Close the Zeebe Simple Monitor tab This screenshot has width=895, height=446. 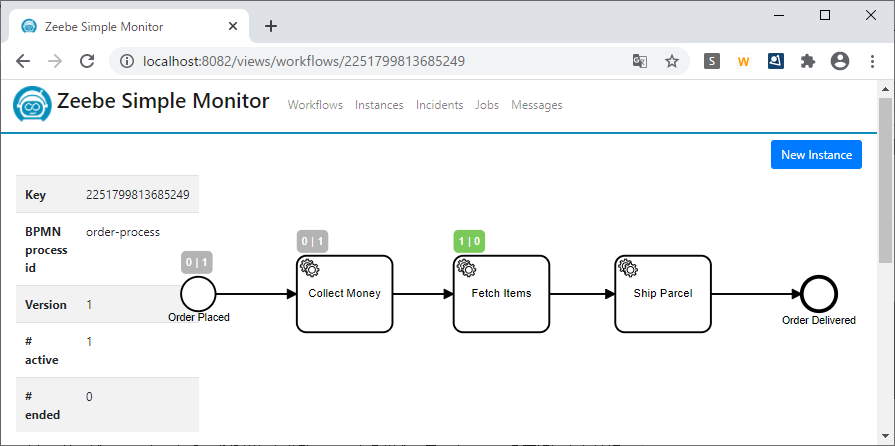pos(233,26)
